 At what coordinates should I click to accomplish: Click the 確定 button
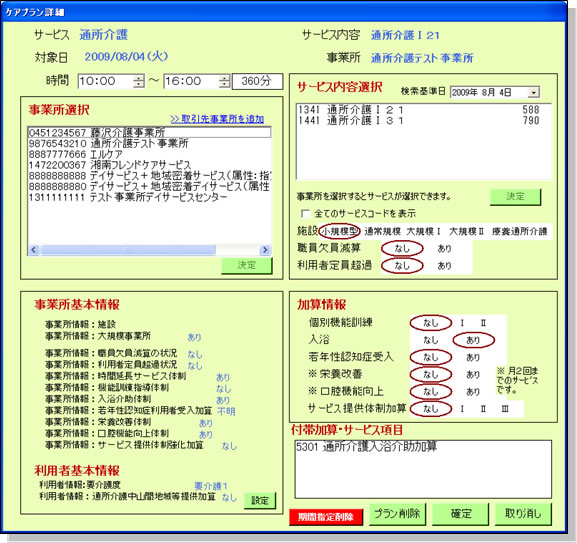460,514
